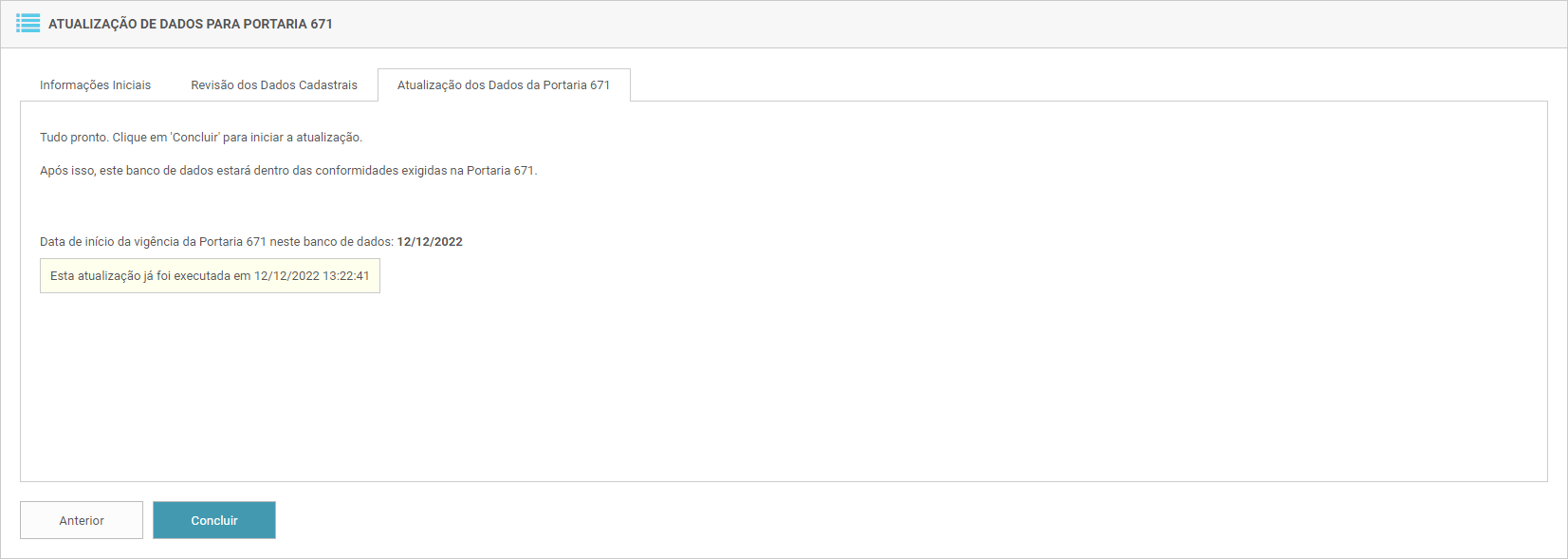Switch to Revisão dos Dados Cadastrais tab
The height and width of the screenshot is (559, 1568).
click(274, 85)
